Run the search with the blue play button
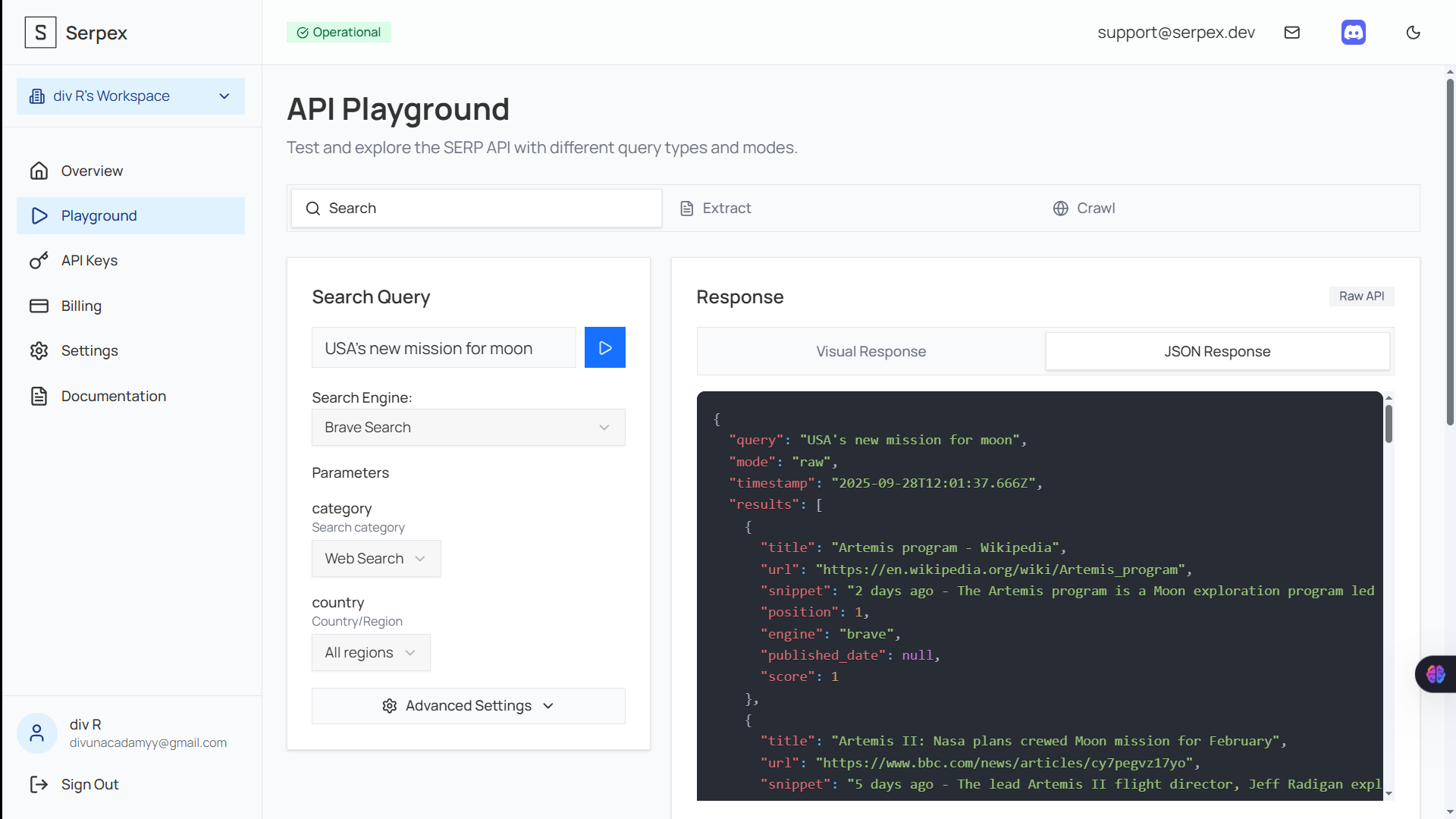Screen dimensions: 1456x819 point(604,347)
